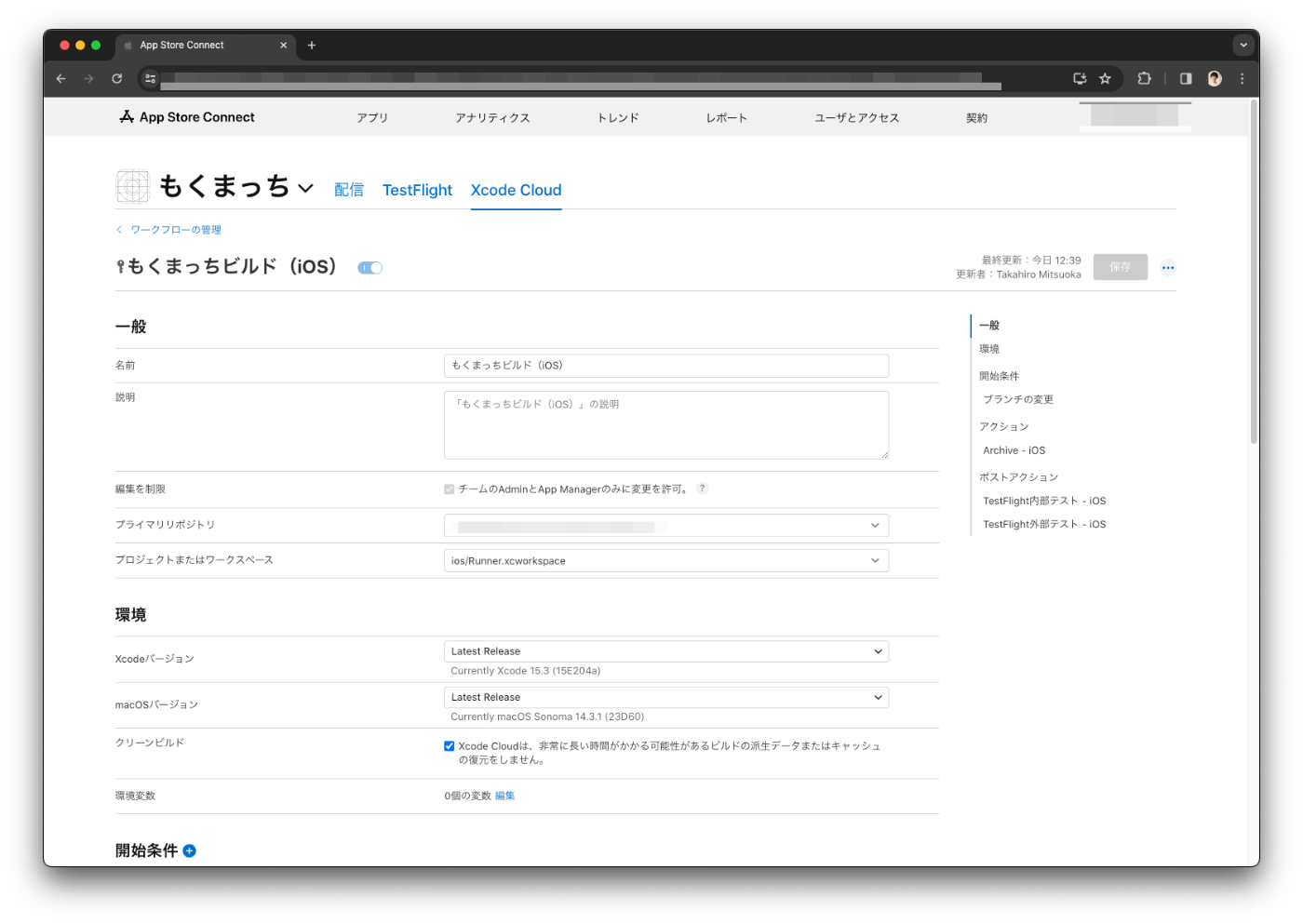Expand the tab search dropdown arrow
The width and height of the screenshot is (1303, 924).
coord(1243,45)
